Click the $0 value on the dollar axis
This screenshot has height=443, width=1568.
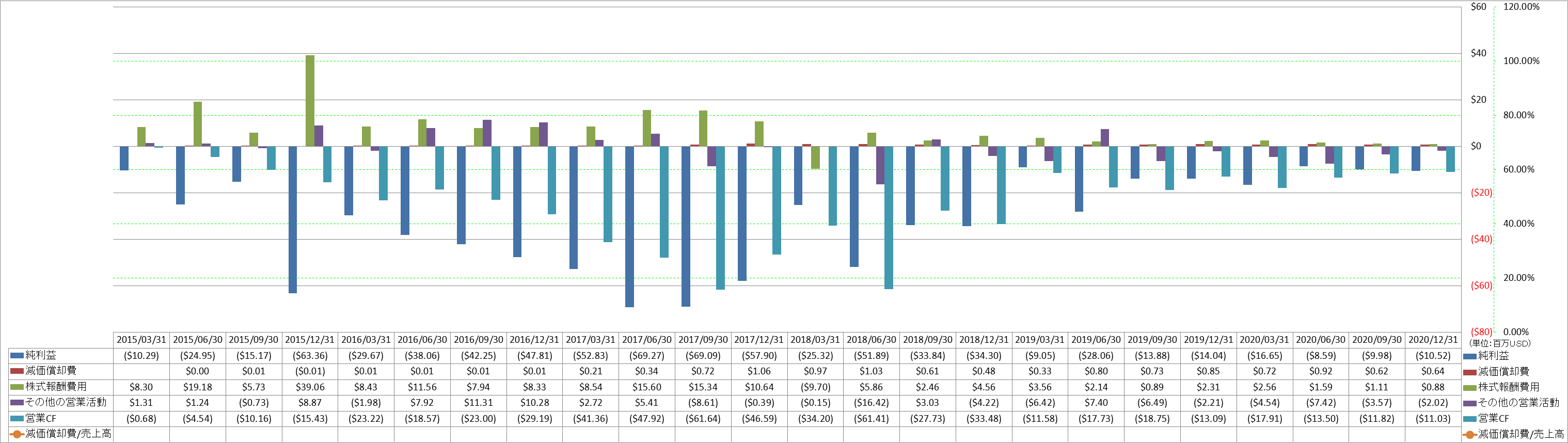1476,146
